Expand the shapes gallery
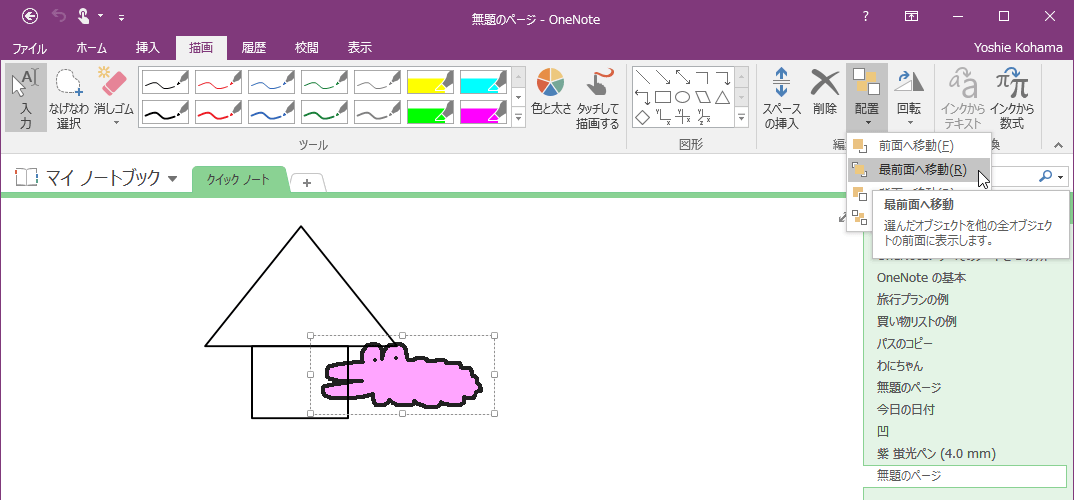The image size is (1074, 500). tap(742, 118)
